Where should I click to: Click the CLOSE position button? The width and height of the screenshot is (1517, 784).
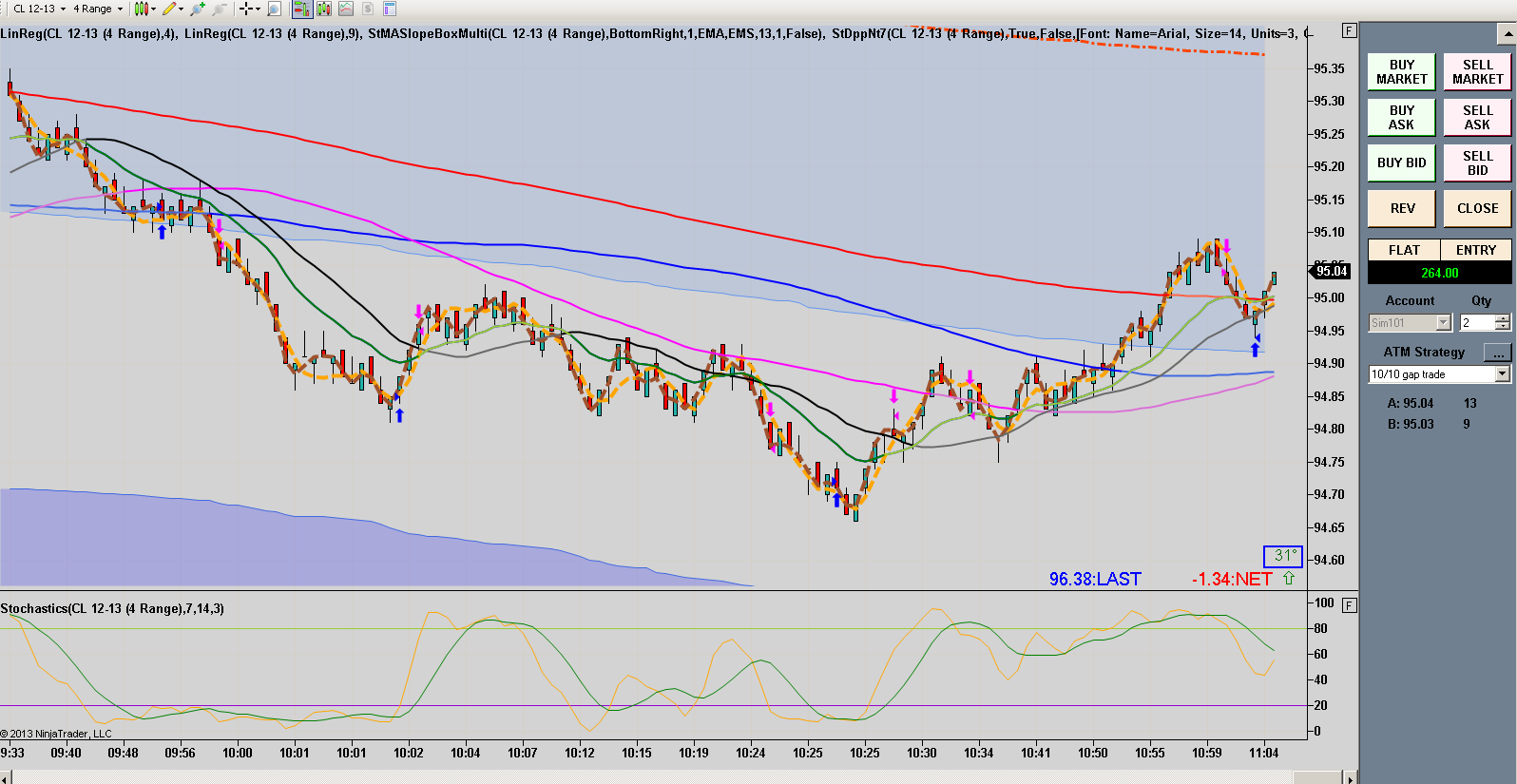tap(1477, 209)
